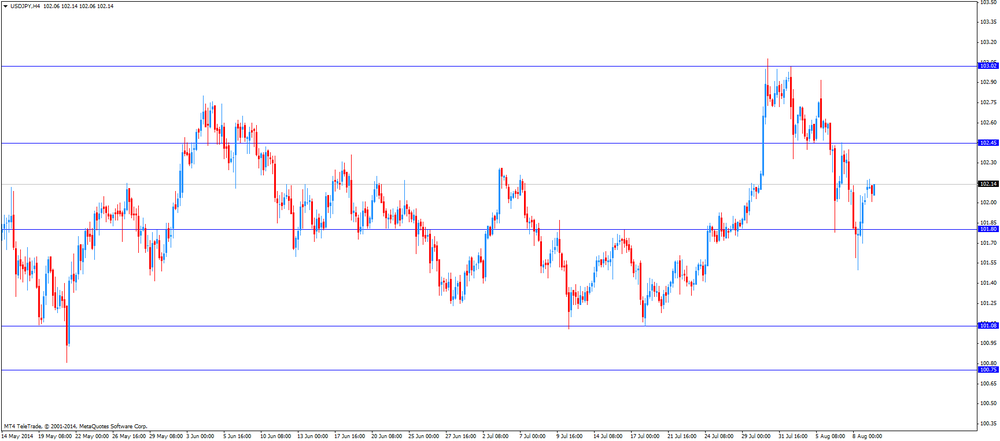Image resolution: width=1000 pixels, height=441 pixels.
Task: Select the 103.02 horizontal line price tag
Action: [x=988, y=66]
